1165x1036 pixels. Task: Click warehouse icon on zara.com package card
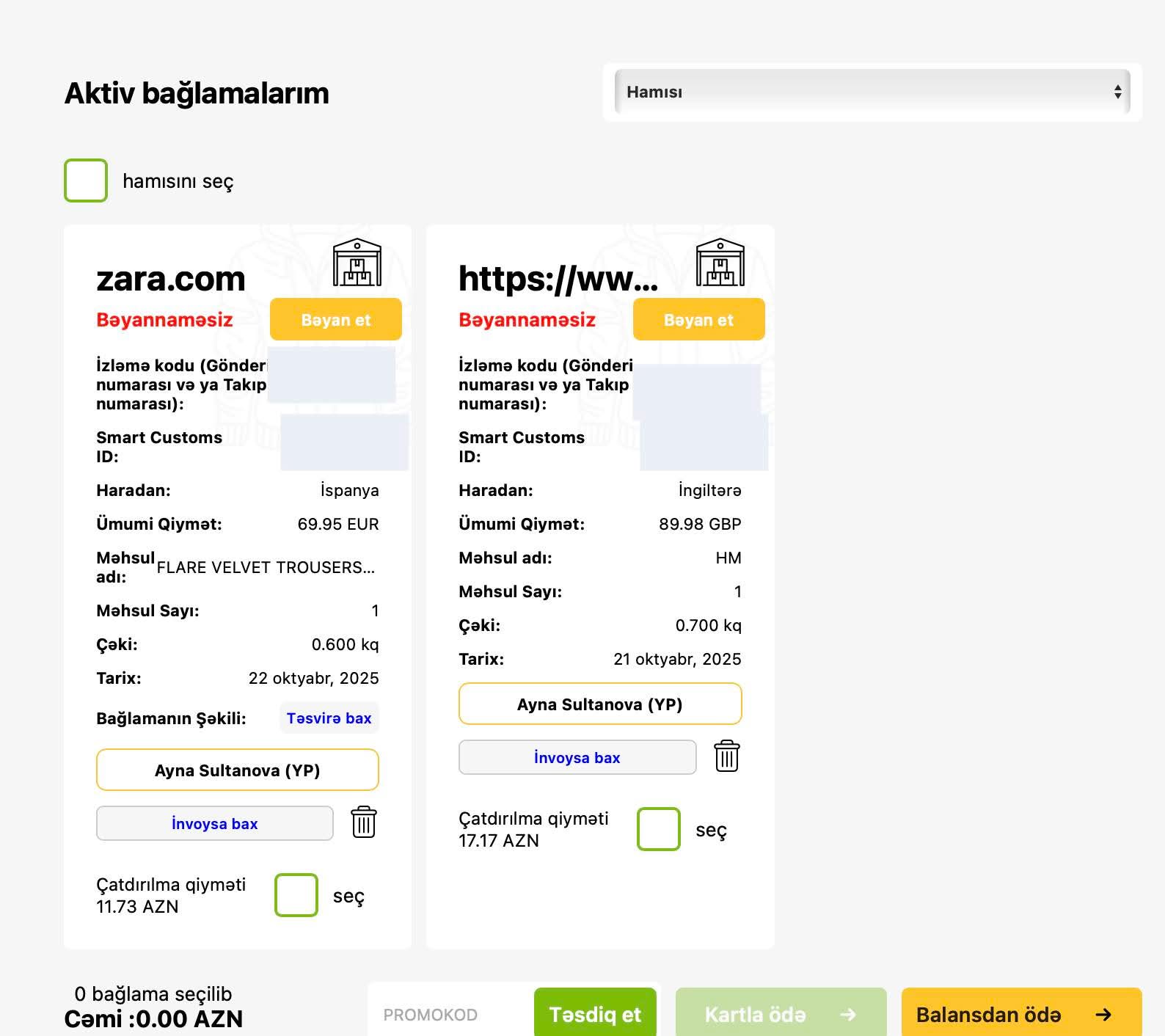(357, 263)
